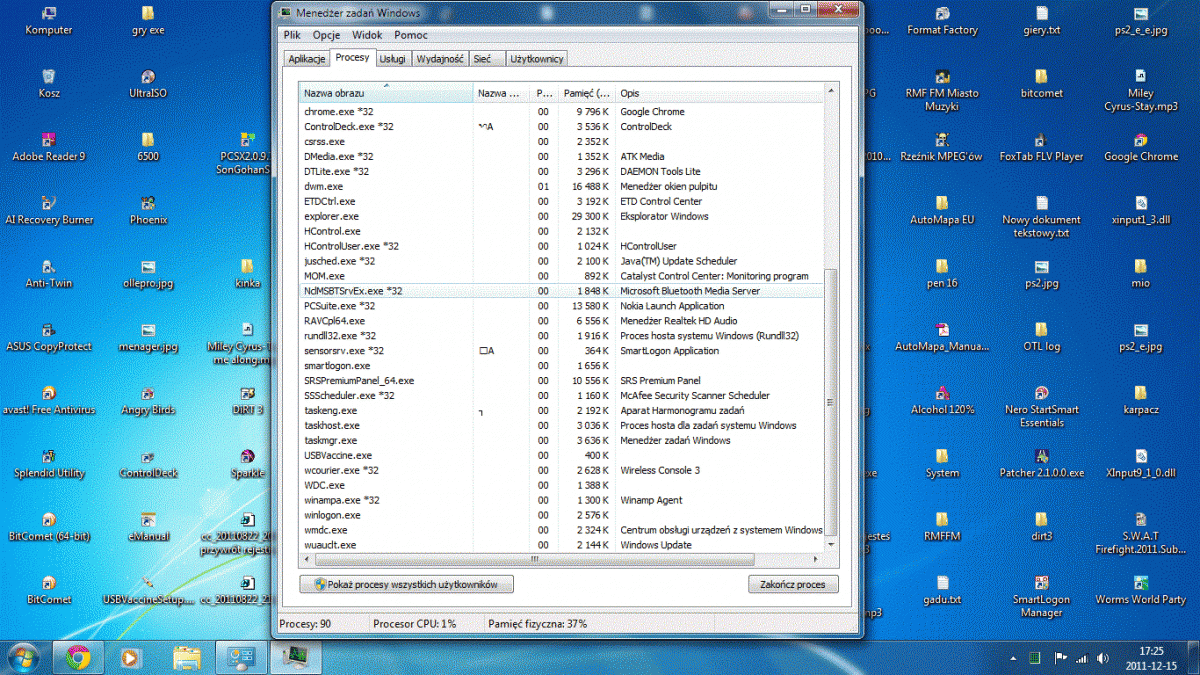This screenshot has width=1200, height=675.
Task: Select the dwm.exe process row
Action: click(561, 186)
